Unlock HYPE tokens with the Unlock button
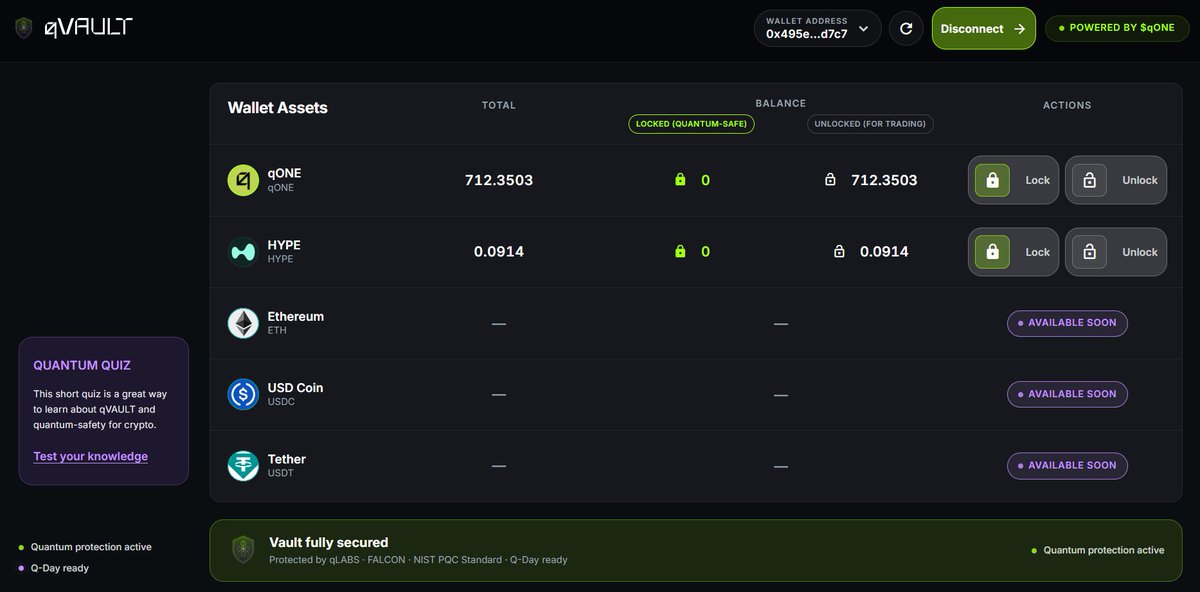1200x592 pixels. 1115,252
